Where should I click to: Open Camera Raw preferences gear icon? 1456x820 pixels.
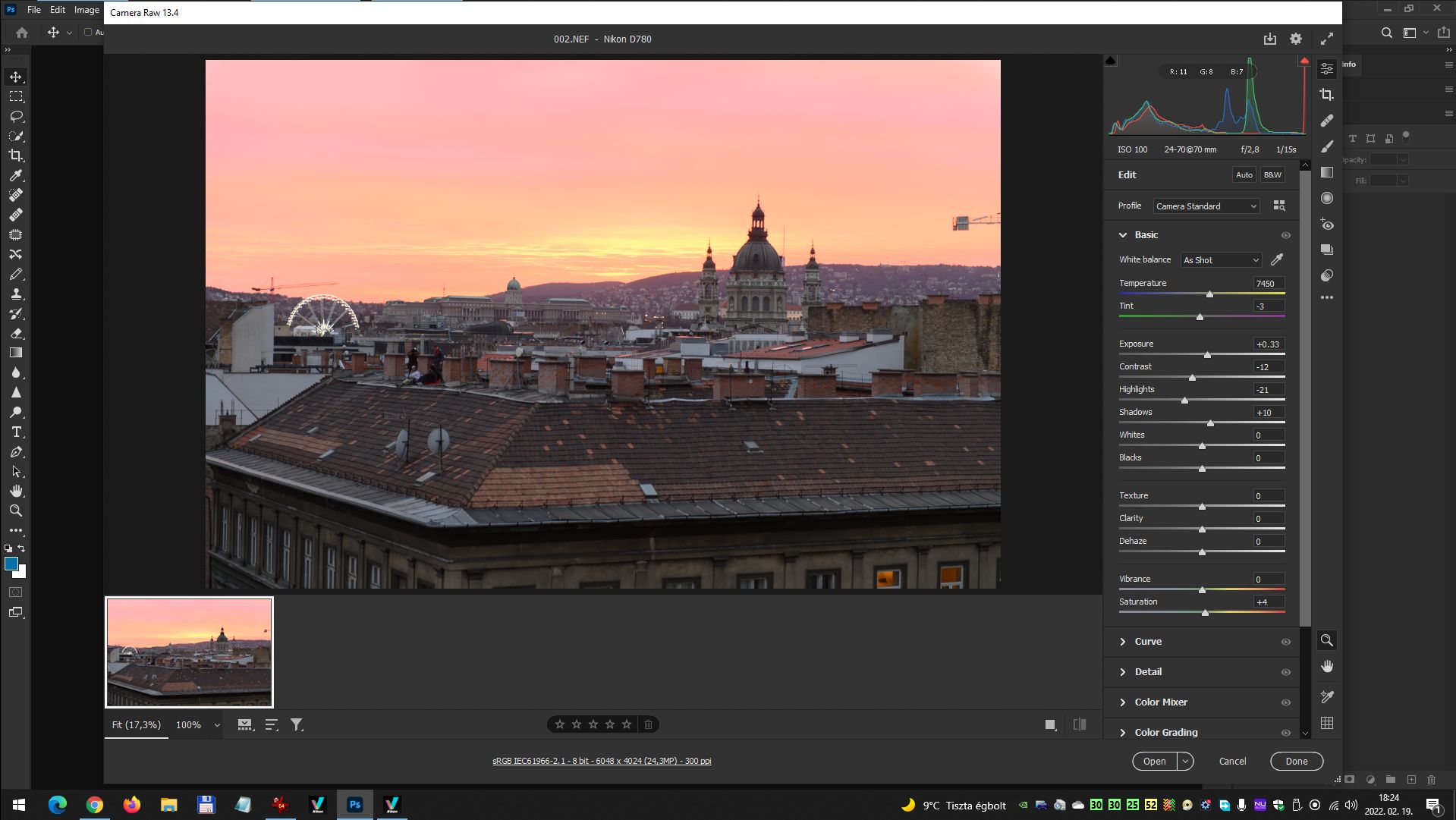pos(1296,39)
